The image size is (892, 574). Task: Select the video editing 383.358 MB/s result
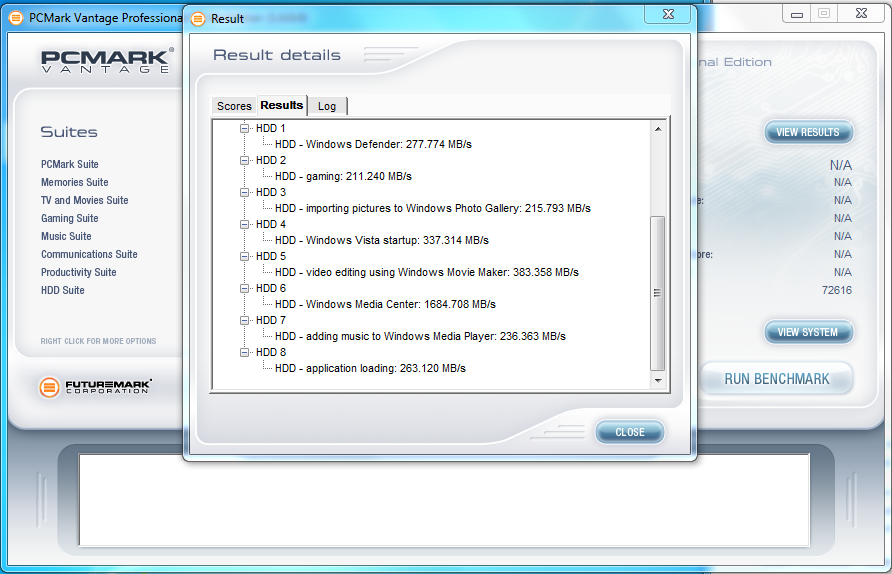point(427,272)
